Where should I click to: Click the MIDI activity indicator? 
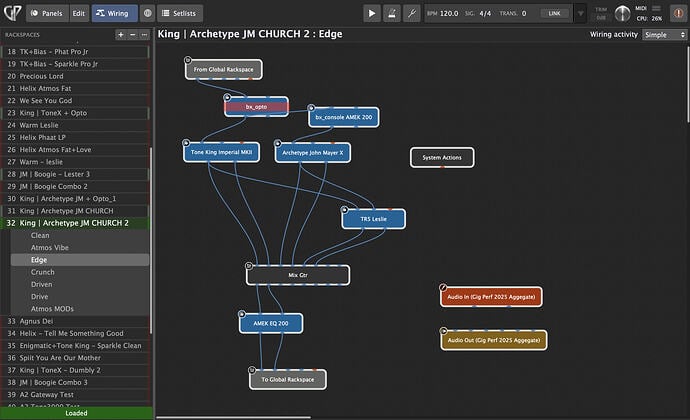coord(656,8)
